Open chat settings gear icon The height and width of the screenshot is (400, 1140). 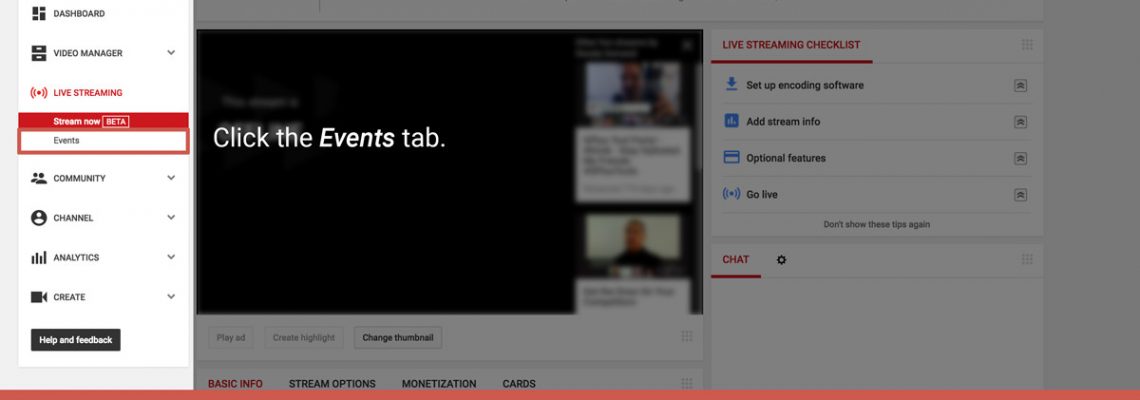(x=782, y=260)
